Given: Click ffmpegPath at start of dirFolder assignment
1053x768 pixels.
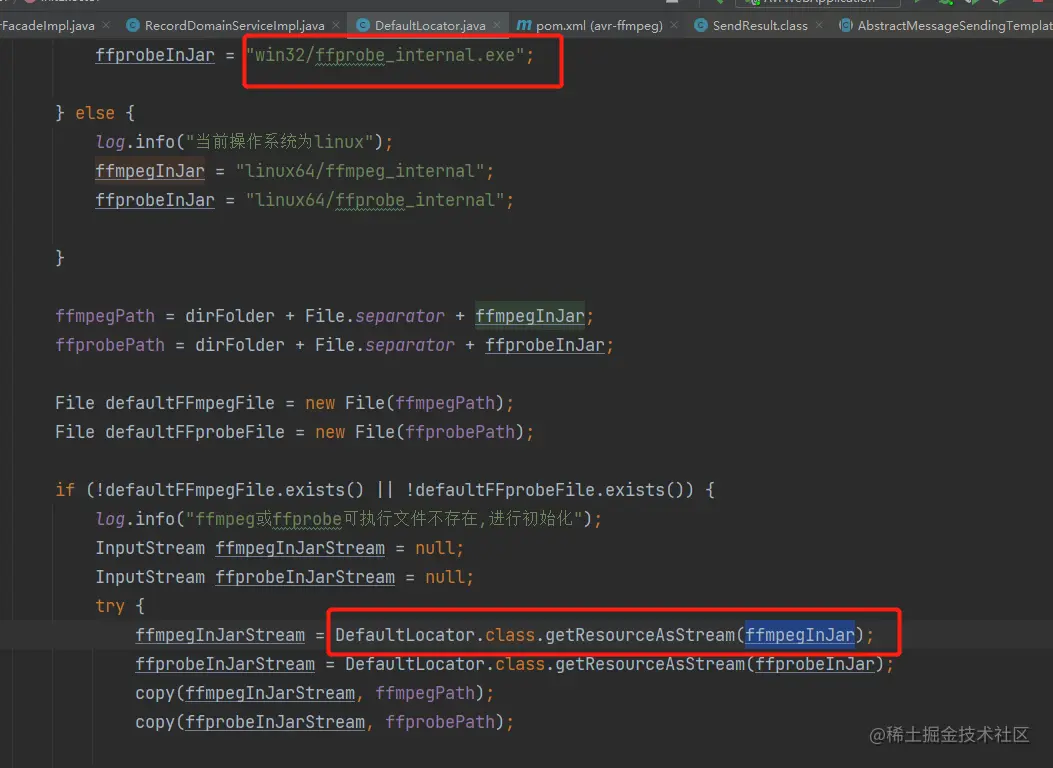Looking at the screenshot, I should (x=105, y=316).
